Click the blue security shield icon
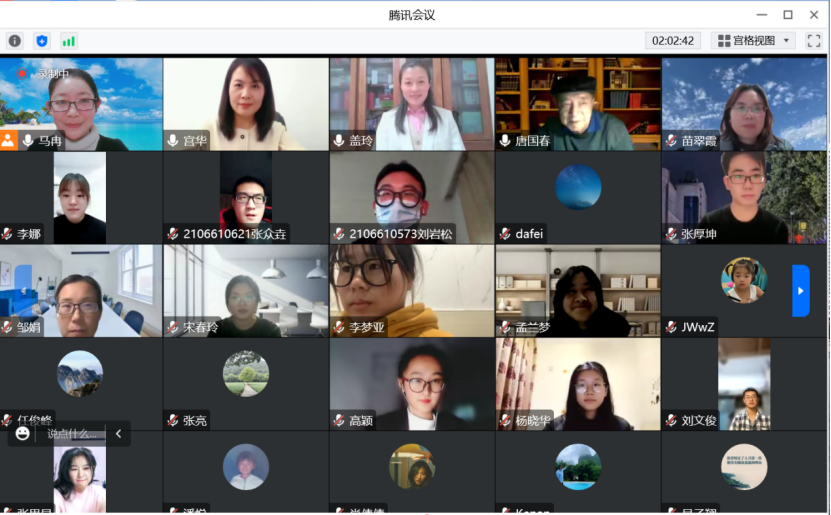This screenshot has width=831, height=515. tap(42, 41)
